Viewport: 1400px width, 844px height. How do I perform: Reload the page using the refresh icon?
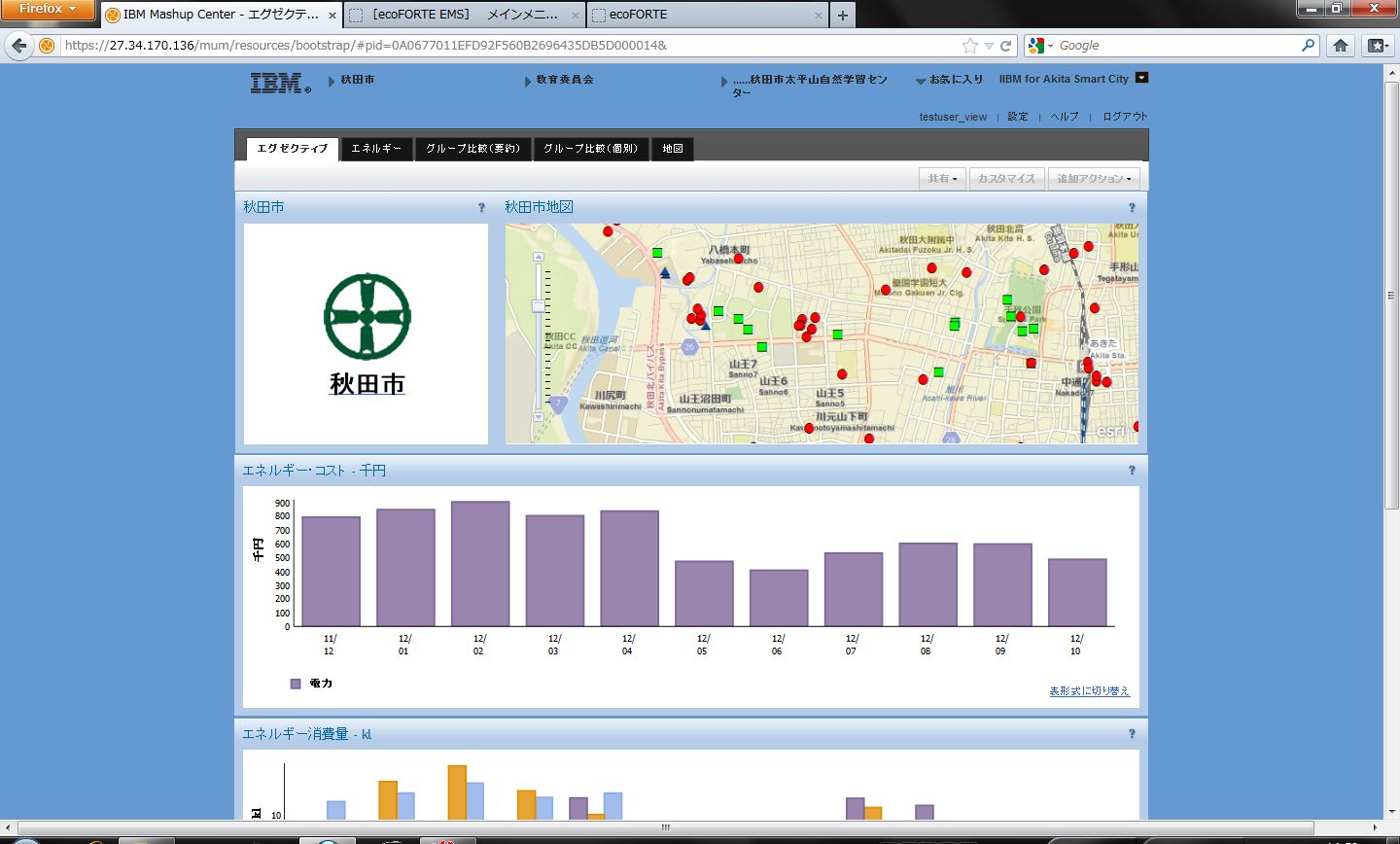pyautogui.click(x=1006, y=46)
